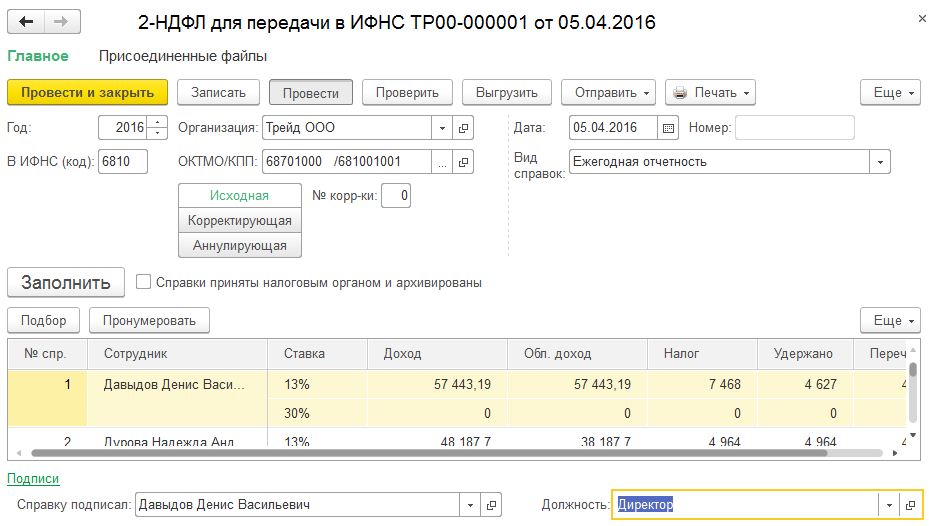
Task: Increase the year with the up stepper
Action: click(157, 123)
